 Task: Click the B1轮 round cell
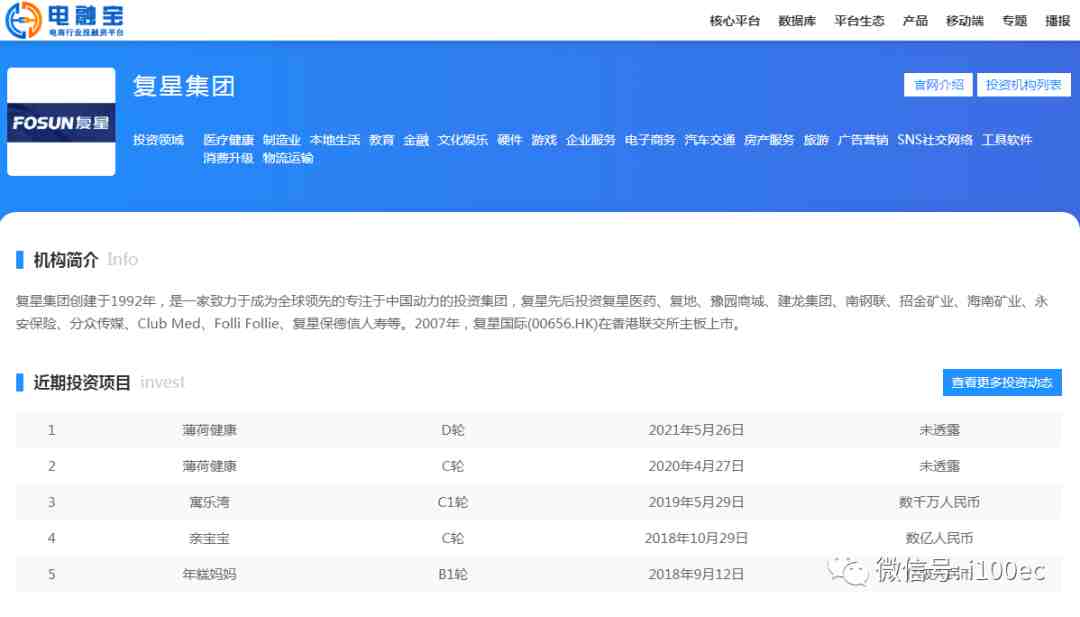click(x=453, y=574)
